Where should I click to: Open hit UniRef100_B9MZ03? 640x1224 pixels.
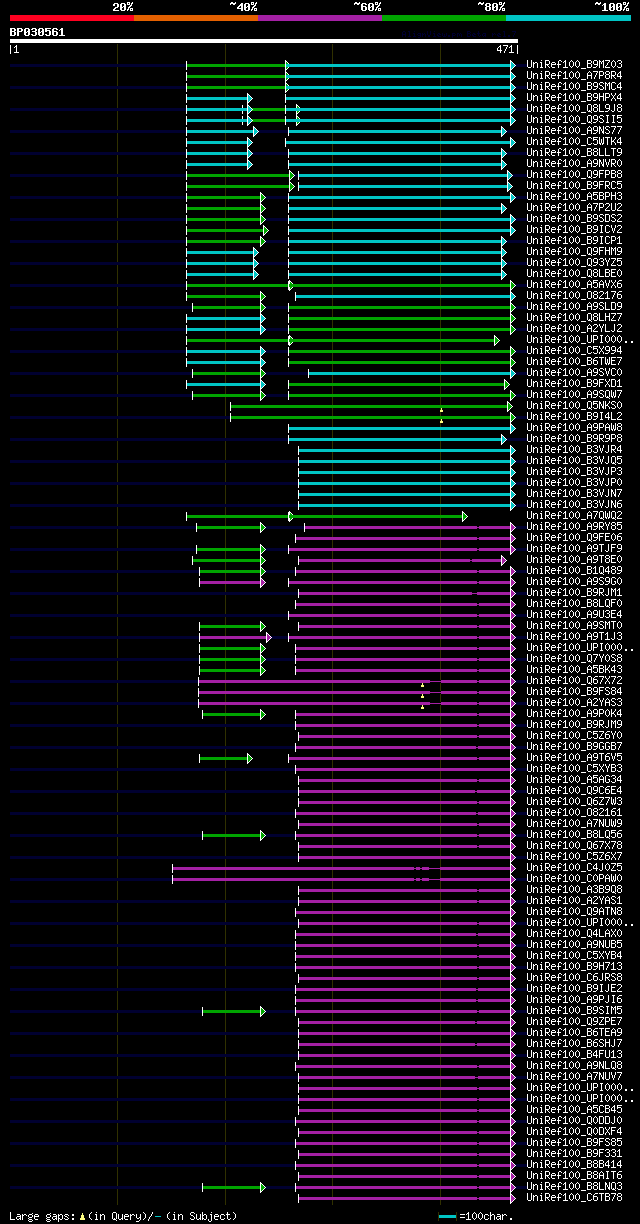tap(574, 65)
